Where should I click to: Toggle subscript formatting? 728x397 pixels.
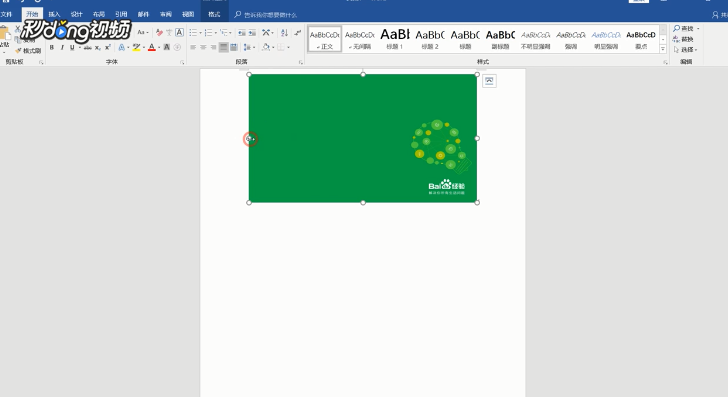point(98,47)
